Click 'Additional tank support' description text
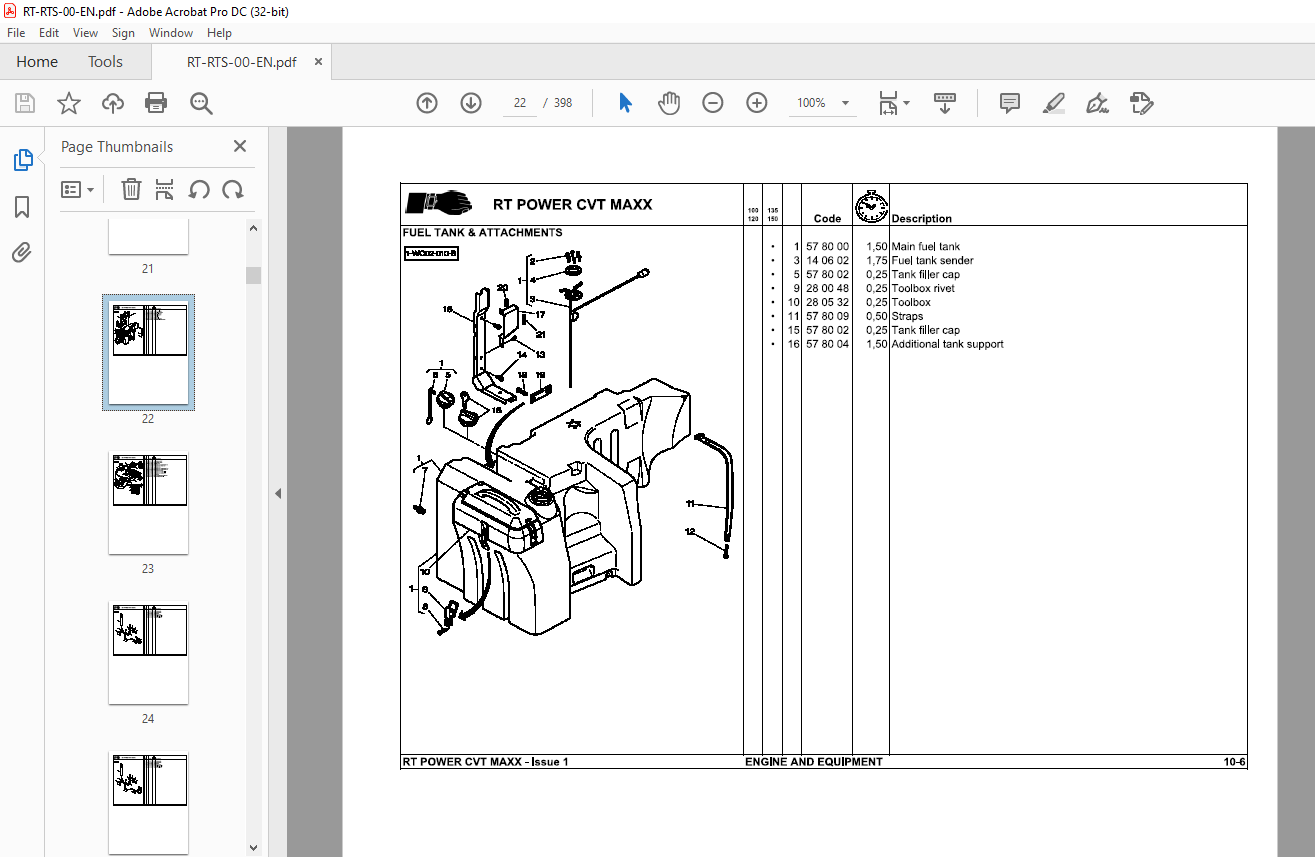 [x=947, y=344]
